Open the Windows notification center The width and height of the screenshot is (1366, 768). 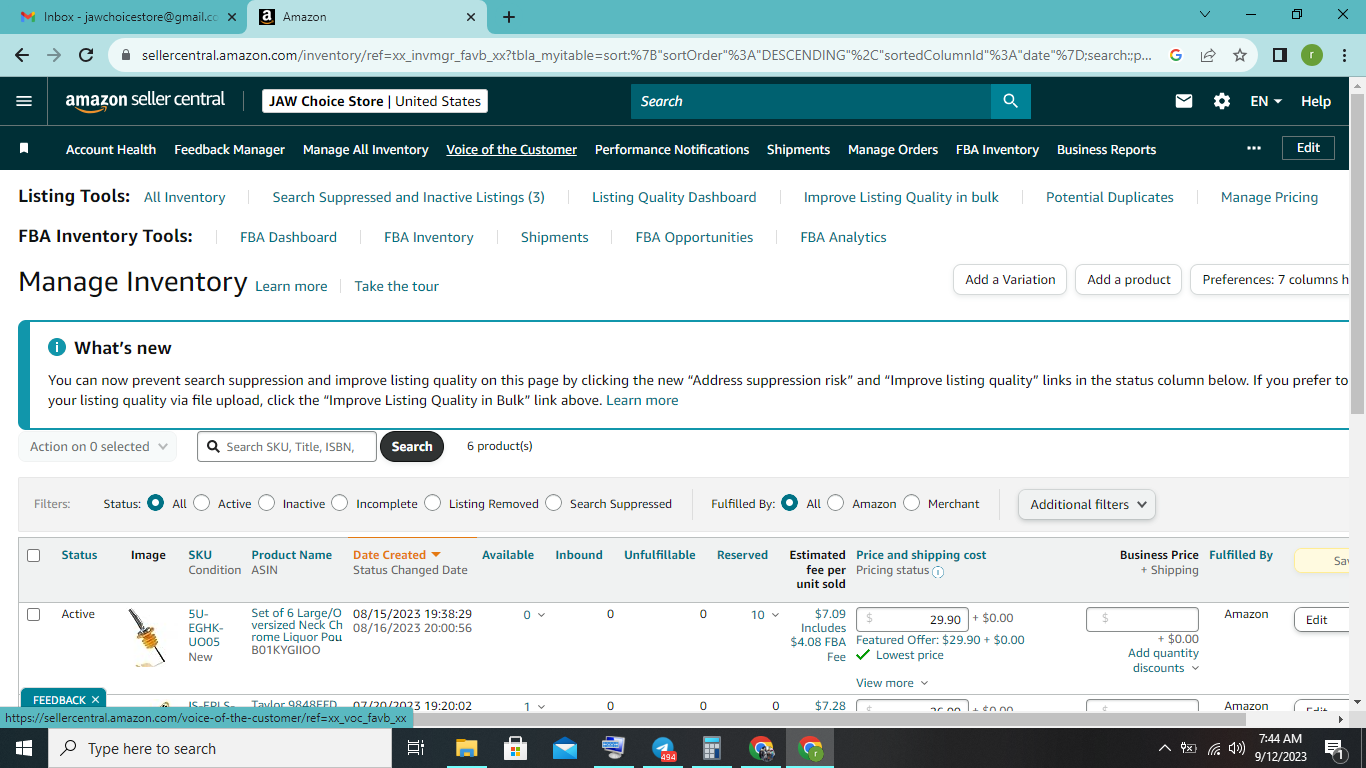[x=1334, y=748]
